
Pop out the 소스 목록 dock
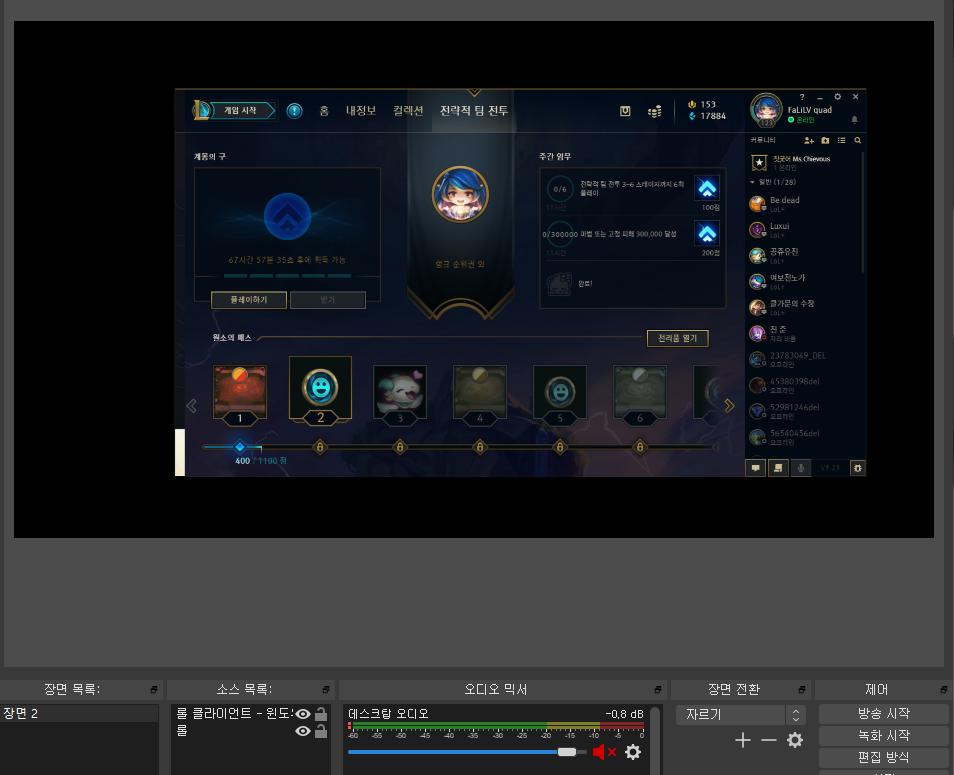(326, 689)
